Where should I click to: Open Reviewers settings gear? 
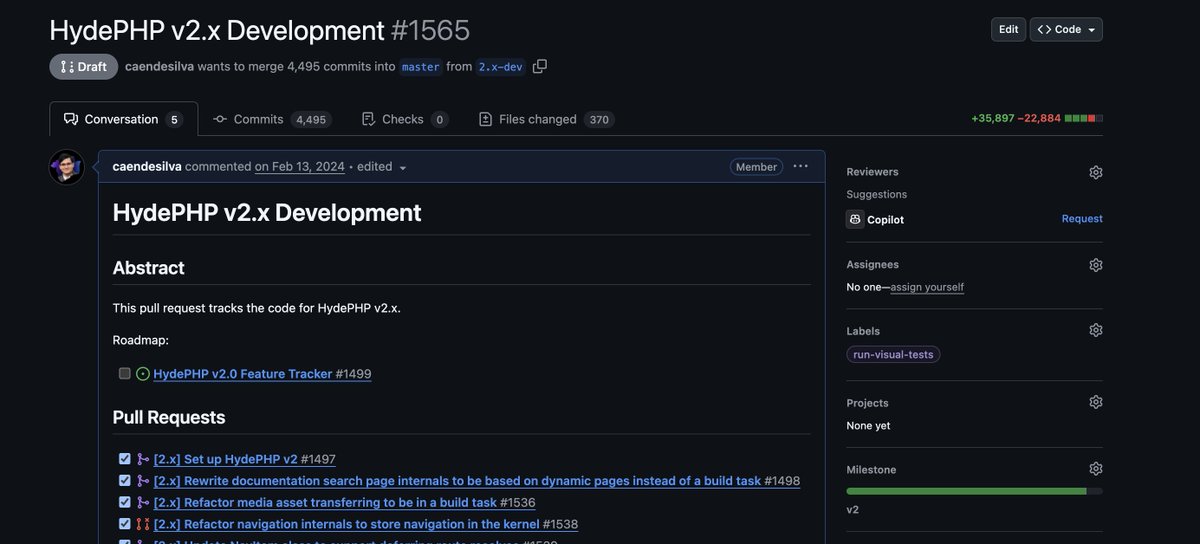point(1096,172)
